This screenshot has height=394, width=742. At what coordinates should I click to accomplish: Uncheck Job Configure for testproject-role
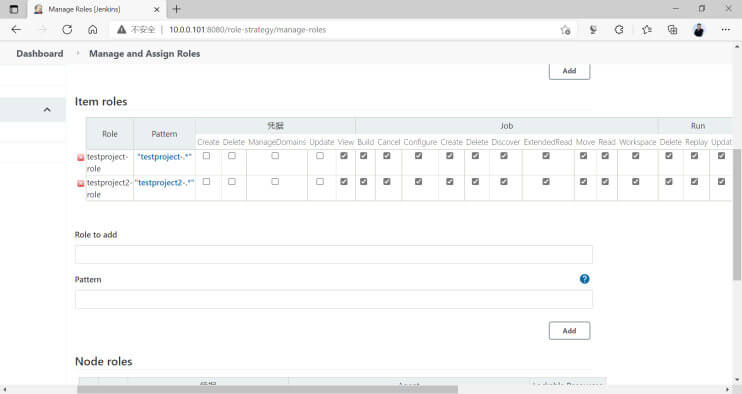click(x=418, y=156)
